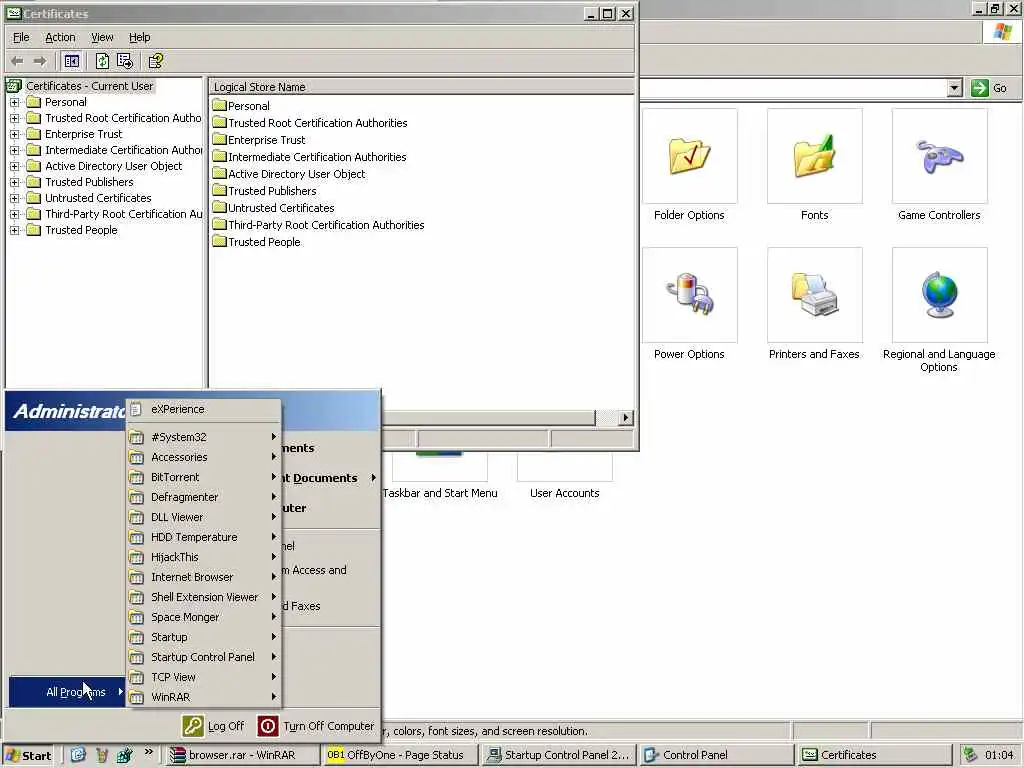
Task: Expand Intermediate Certification Authorities tree node
Action: 14,150
